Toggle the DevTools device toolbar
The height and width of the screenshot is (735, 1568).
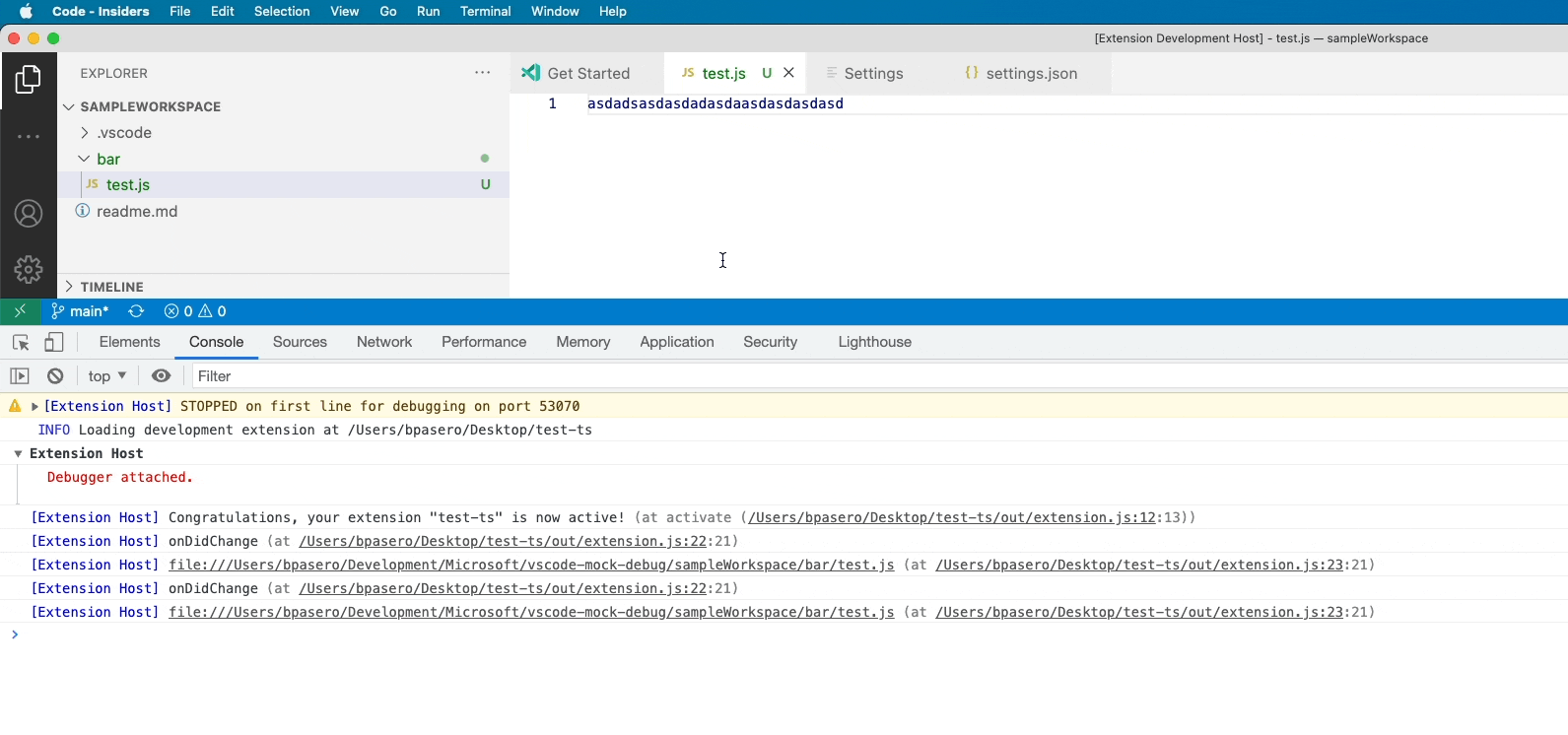[x=54, y=343]
